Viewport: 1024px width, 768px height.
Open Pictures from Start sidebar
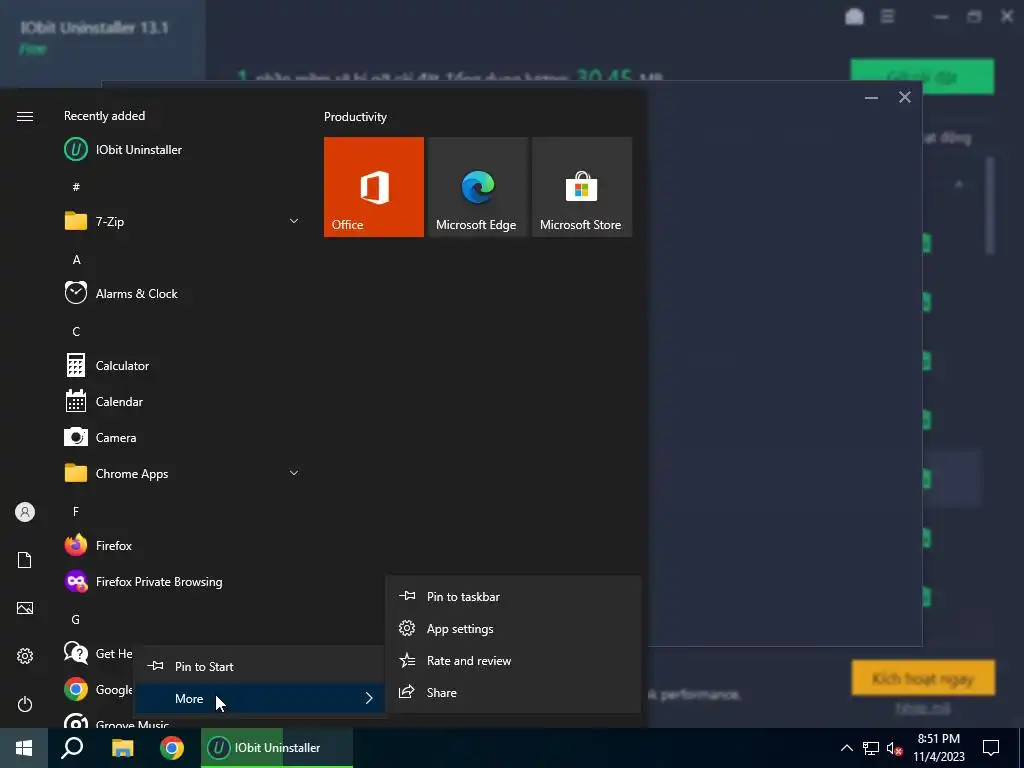25,608
